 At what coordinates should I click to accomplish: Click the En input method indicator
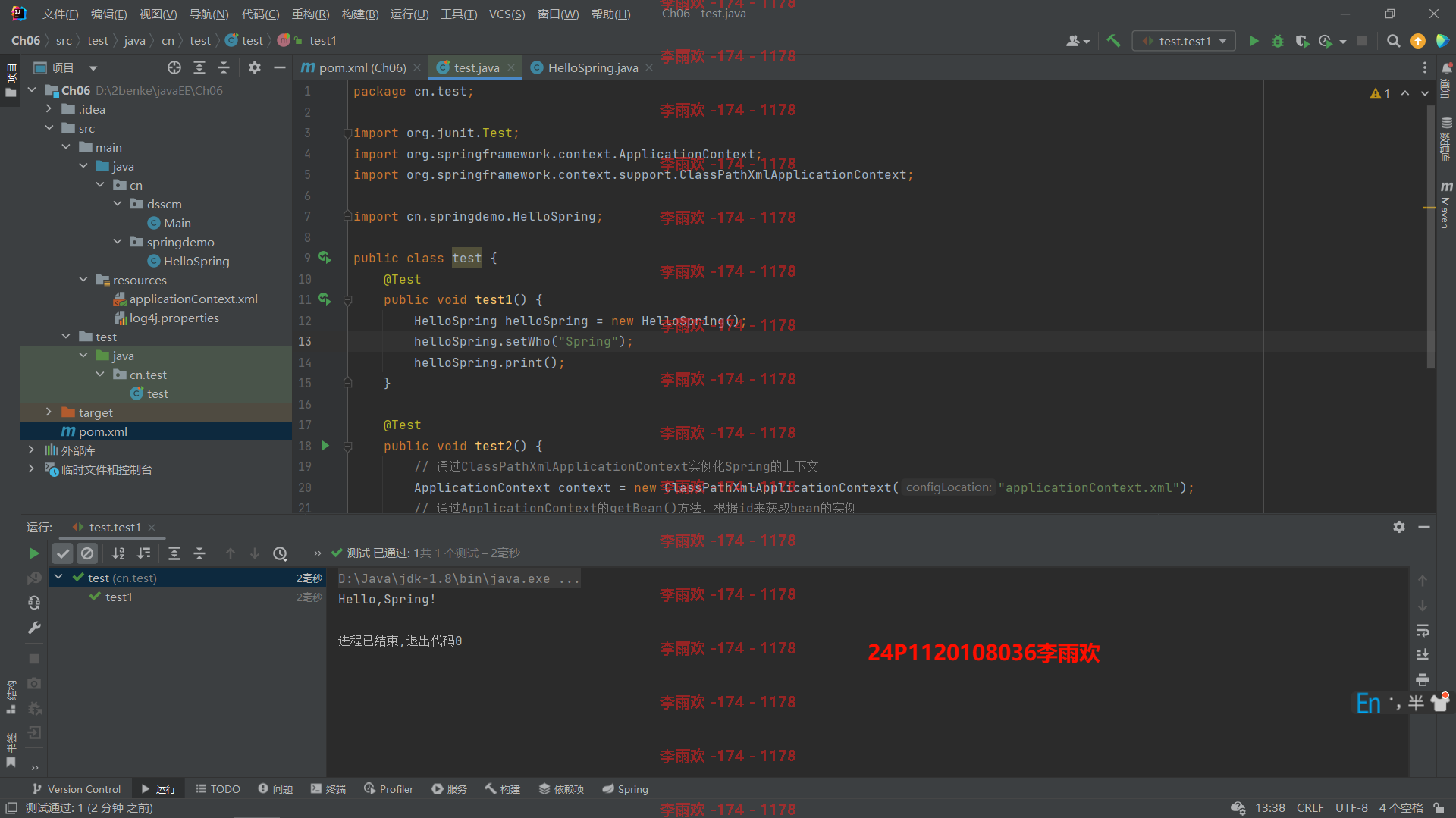[1368, 704]
